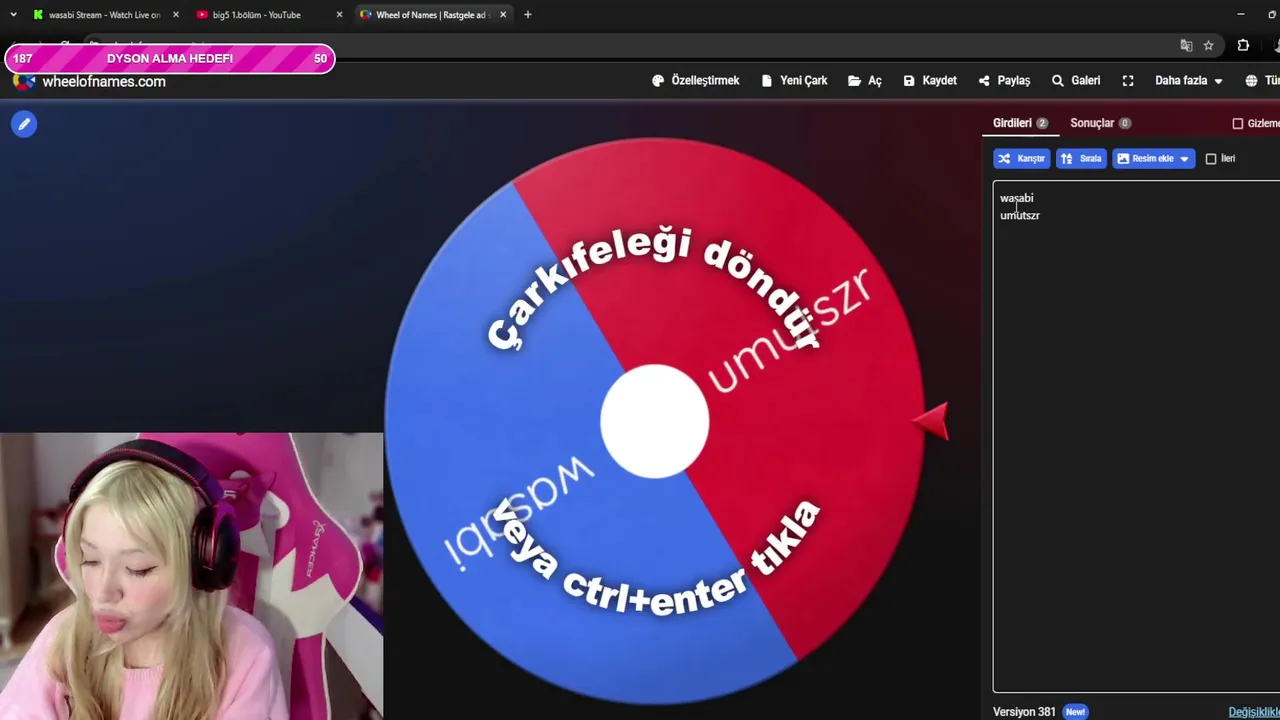Viewport: 1280px width, 720px height.
Task: Click wheelofnames.com site logo
Action: point(90,81)
